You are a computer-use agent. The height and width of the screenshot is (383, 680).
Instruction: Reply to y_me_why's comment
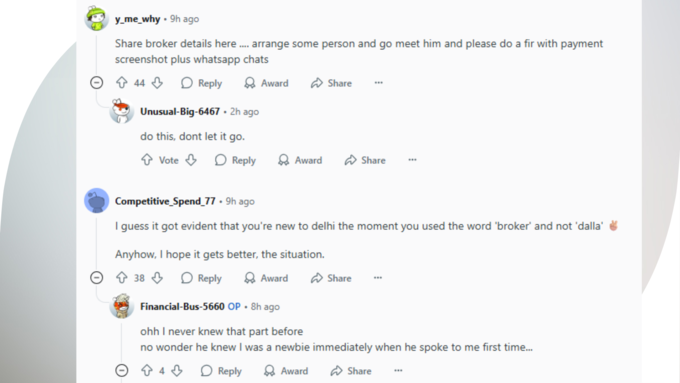202,83
